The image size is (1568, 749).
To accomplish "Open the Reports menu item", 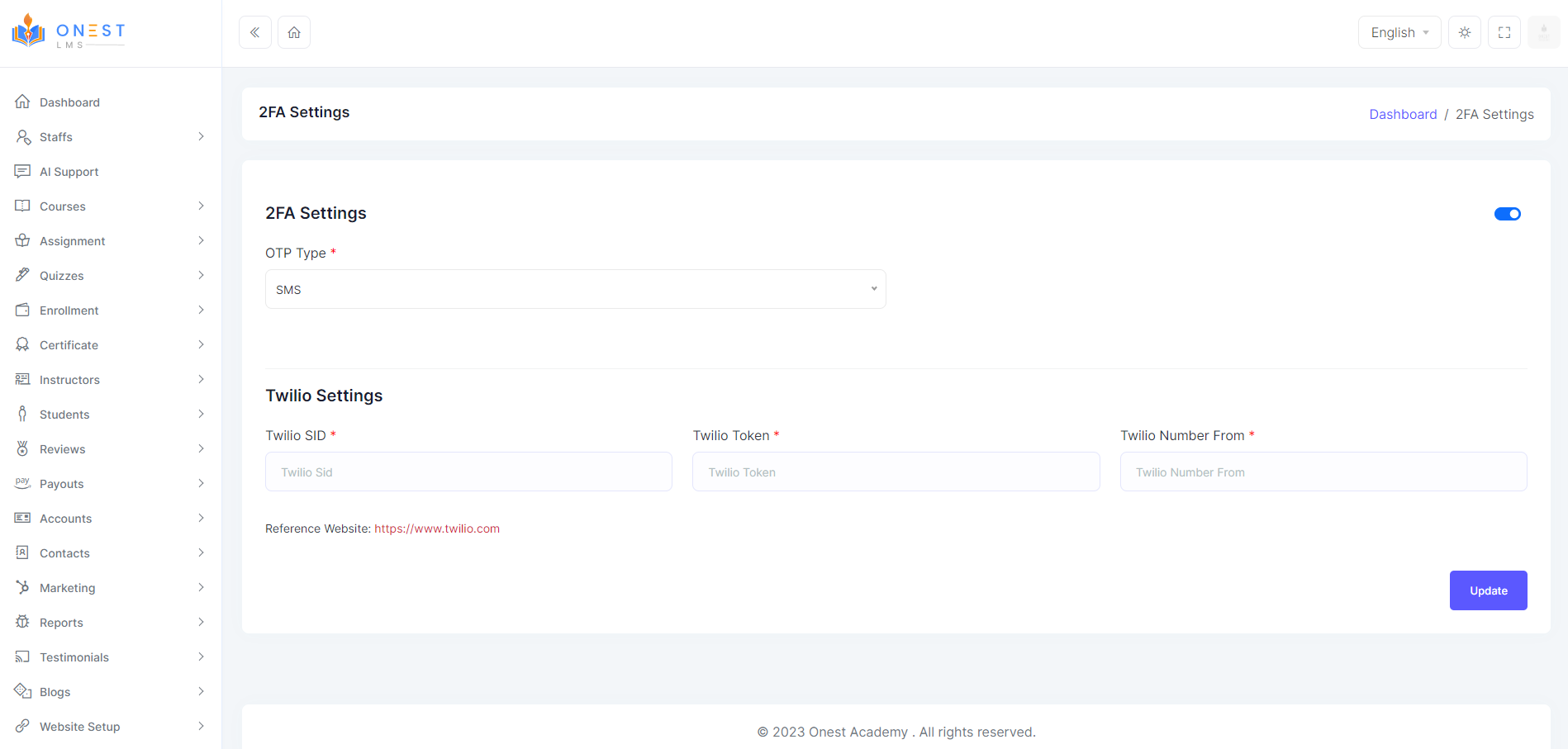I will click(x=61, y=622).
